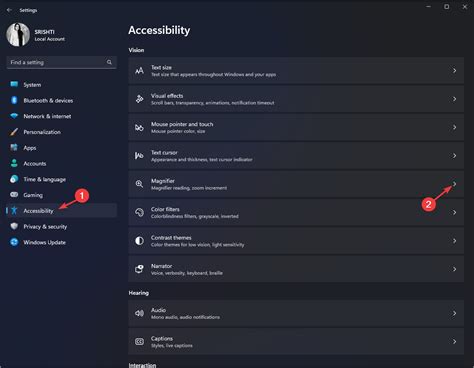The width and height of the screenshot is (474, 368).
Task: Click the 'Local Account' text
Action: [50, 39]
